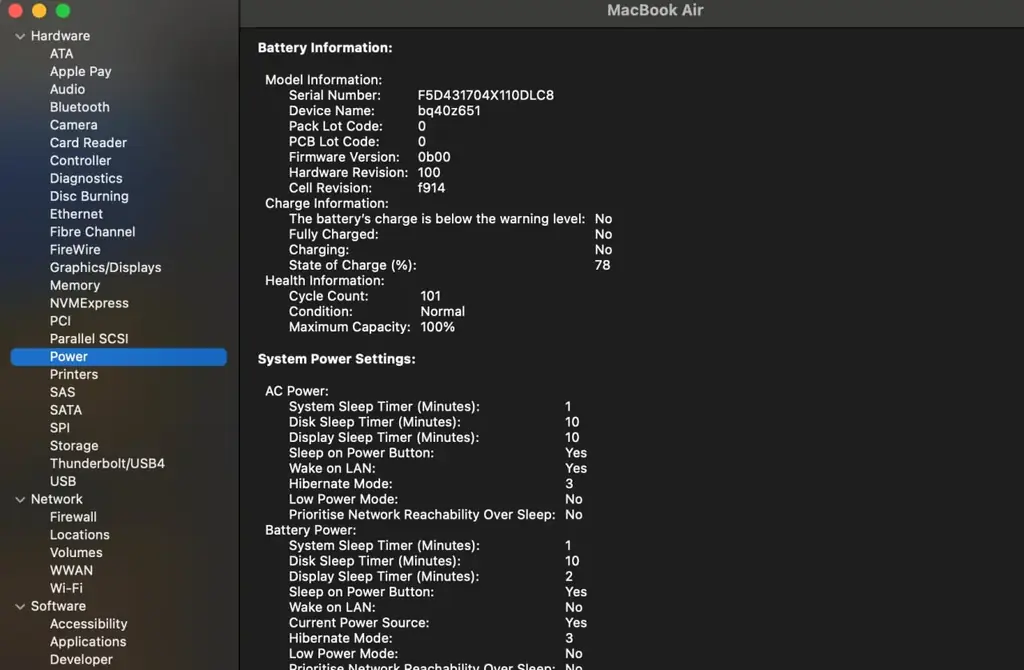The height and width of the screenshot is (670, 1024).
Task: Click the Network category label
Action: point(57,499)
